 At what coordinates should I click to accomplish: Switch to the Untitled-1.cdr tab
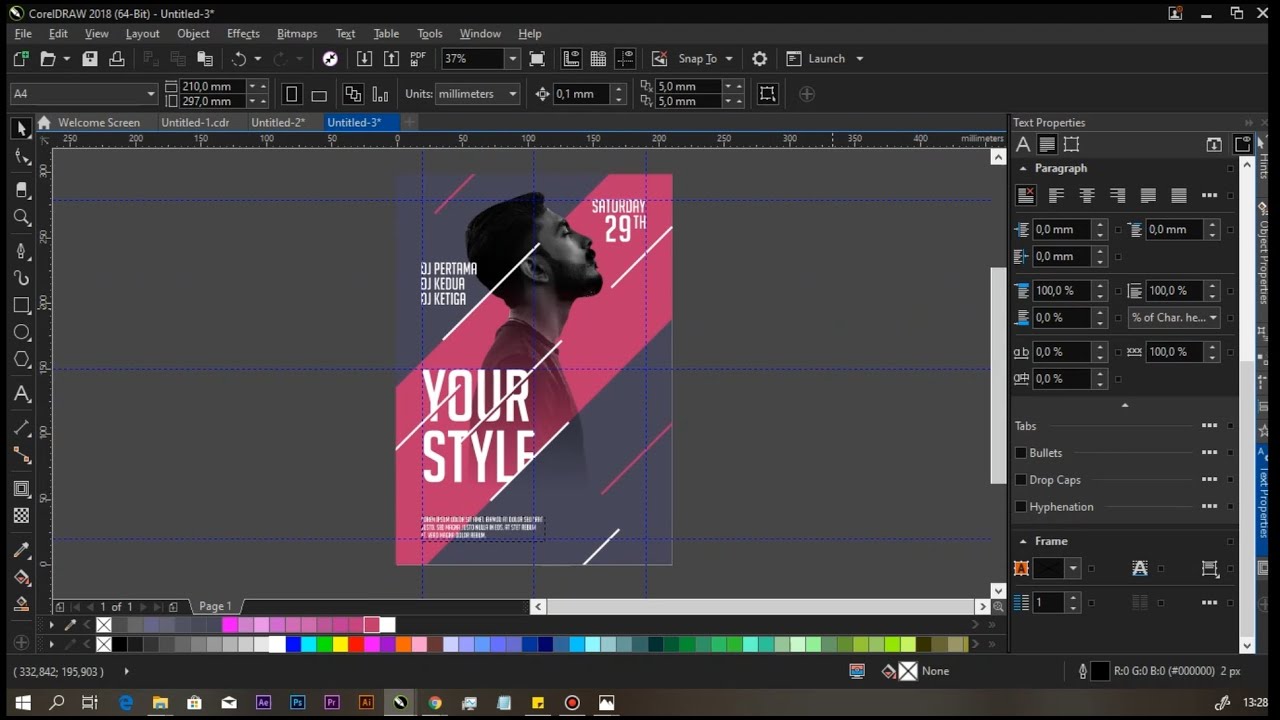(195, 122)
